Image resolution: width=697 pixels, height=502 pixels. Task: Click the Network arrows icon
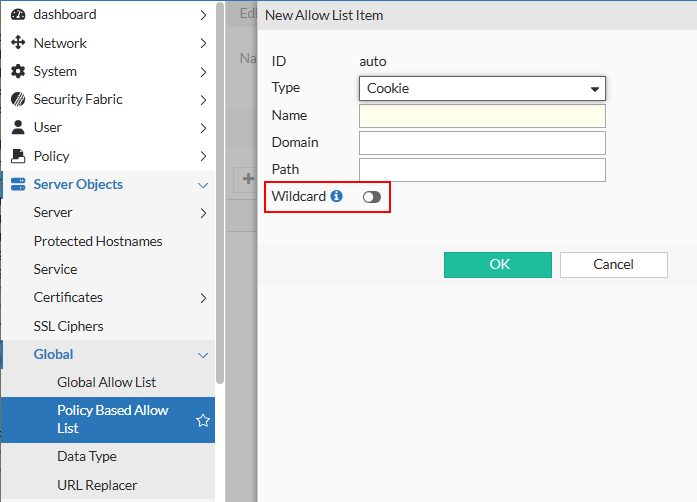click(x=17, y=43)
